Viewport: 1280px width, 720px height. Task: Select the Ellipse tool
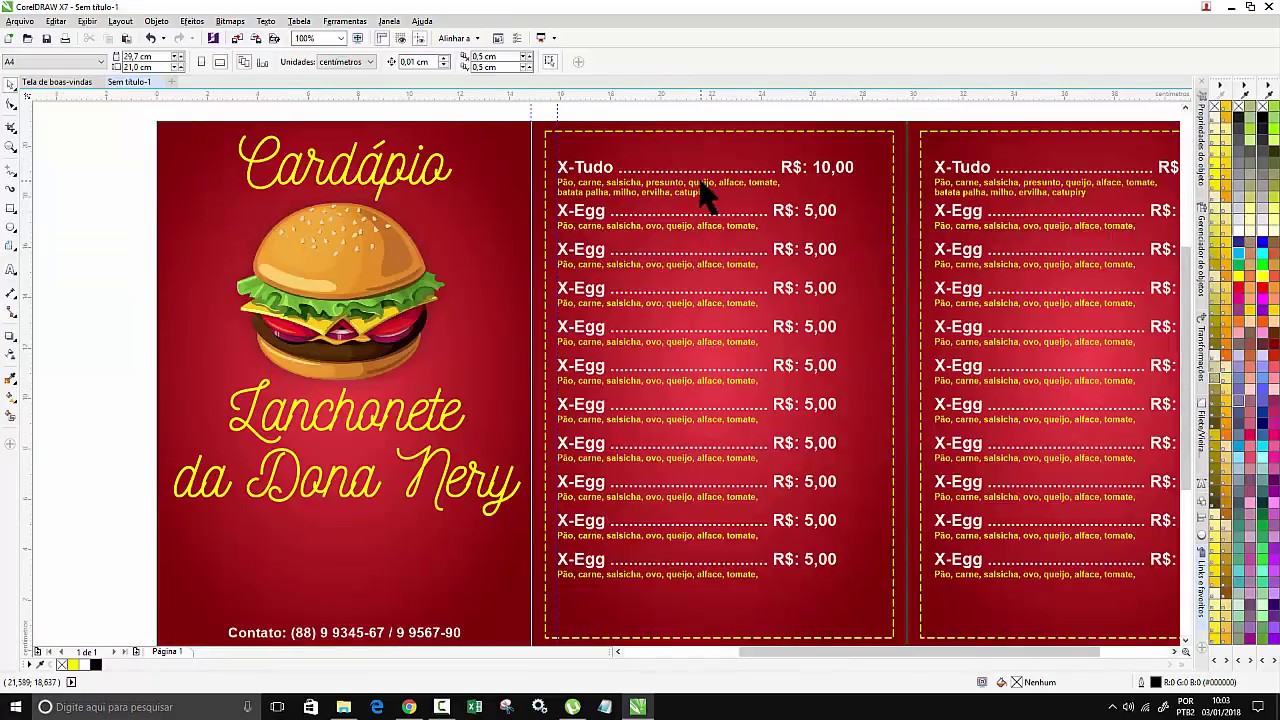11,227
